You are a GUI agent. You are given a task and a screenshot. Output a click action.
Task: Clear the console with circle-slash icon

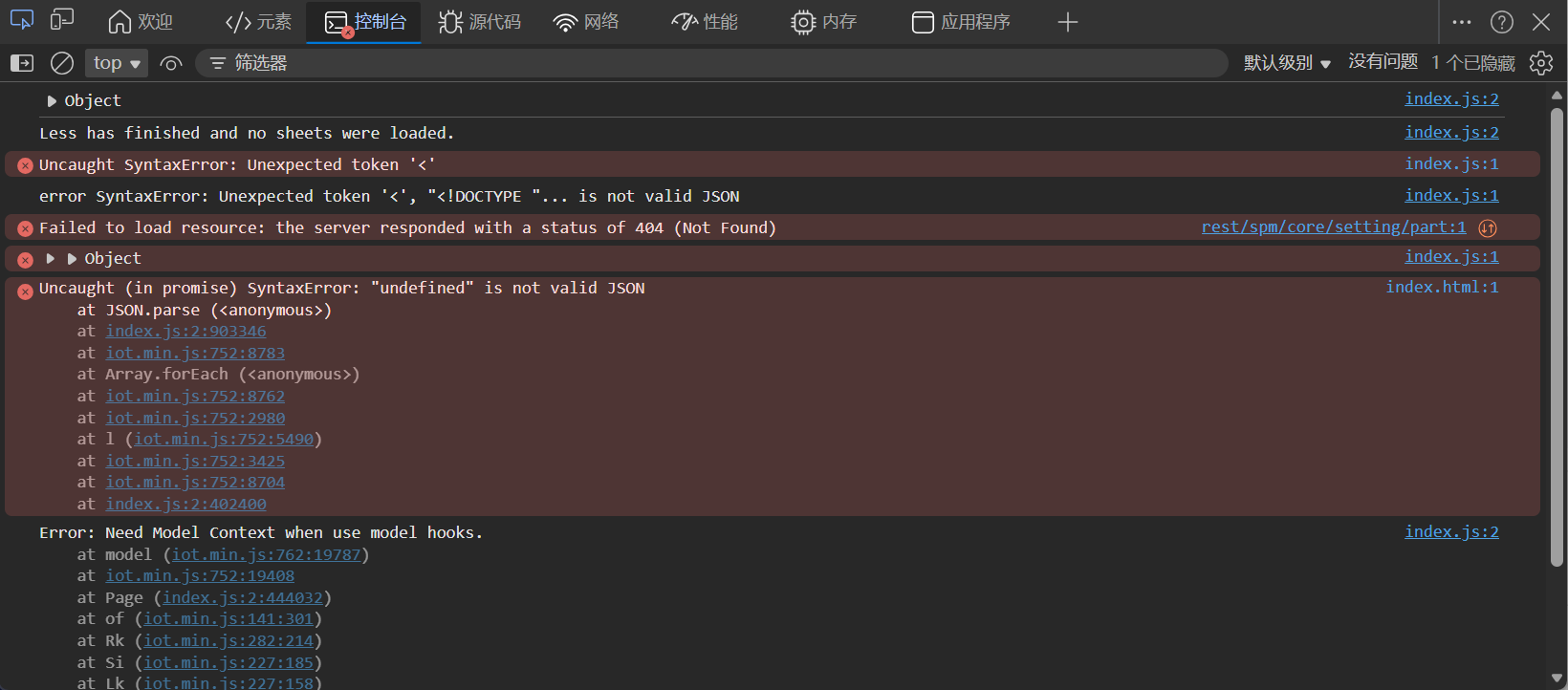pos(62,63)
